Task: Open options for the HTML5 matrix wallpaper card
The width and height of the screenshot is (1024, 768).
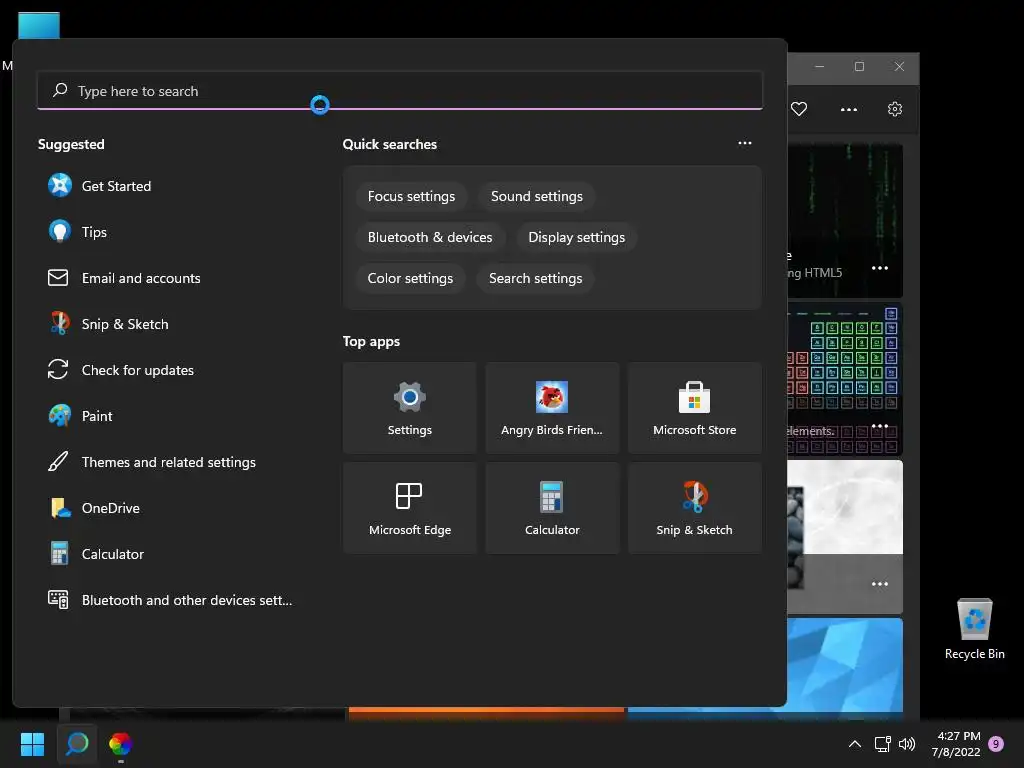Action: tap(880, 268)
